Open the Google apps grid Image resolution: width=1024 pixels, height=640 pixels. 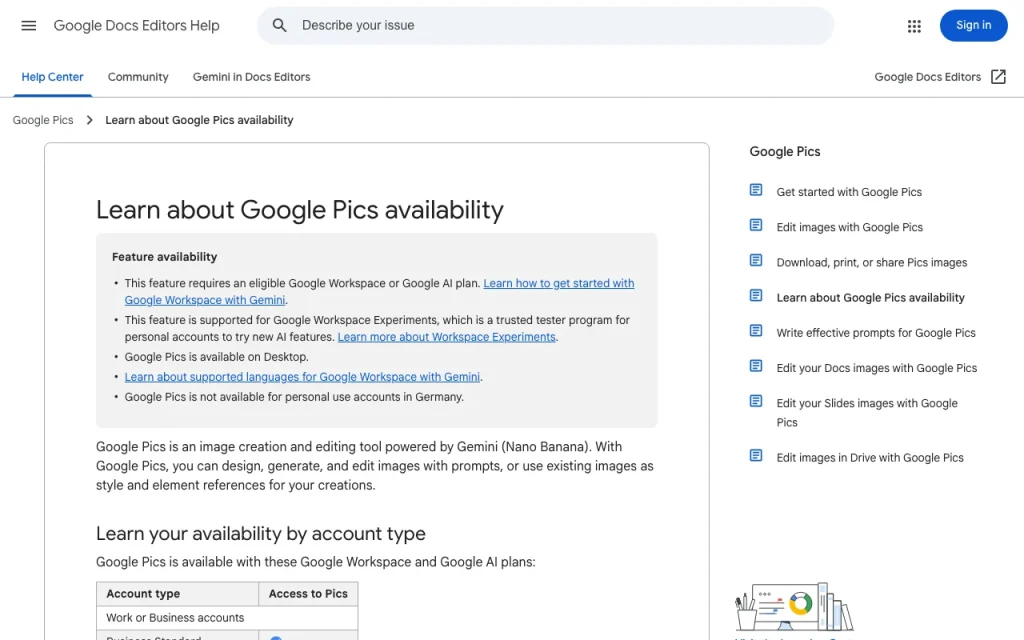point(914,25)
